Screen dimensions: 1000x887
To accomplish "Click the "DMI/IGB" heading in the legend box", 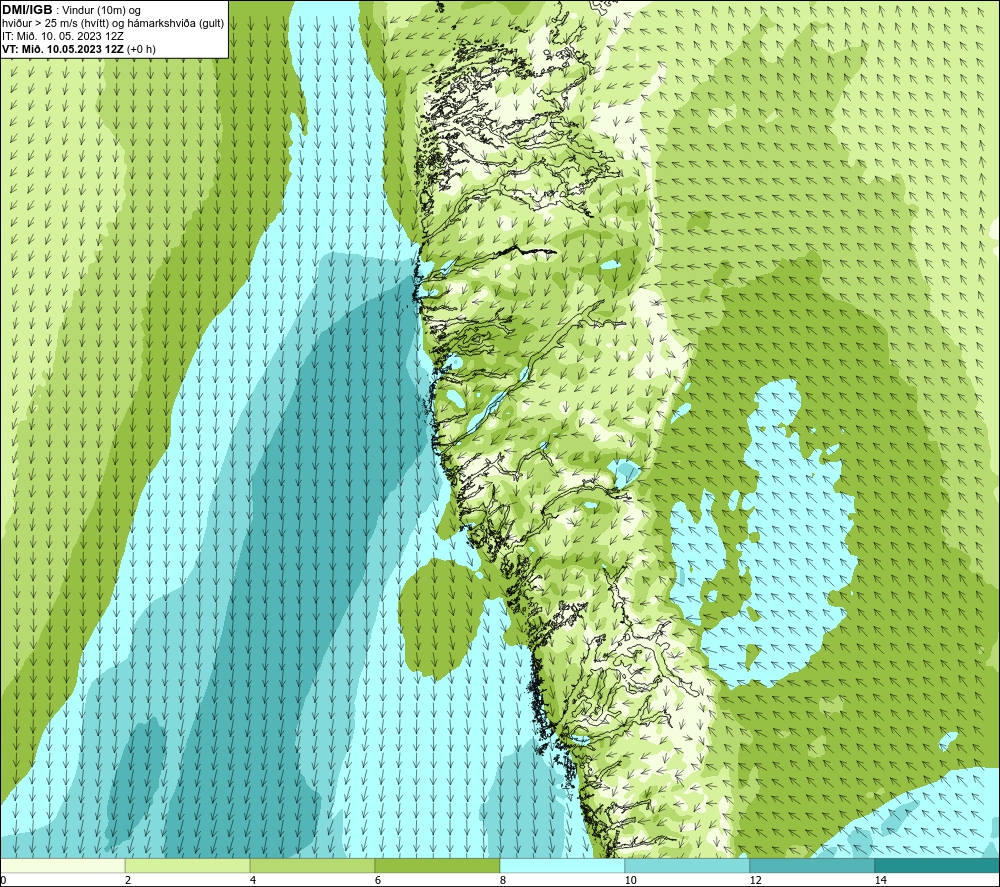I will click(x=27, y=10).
